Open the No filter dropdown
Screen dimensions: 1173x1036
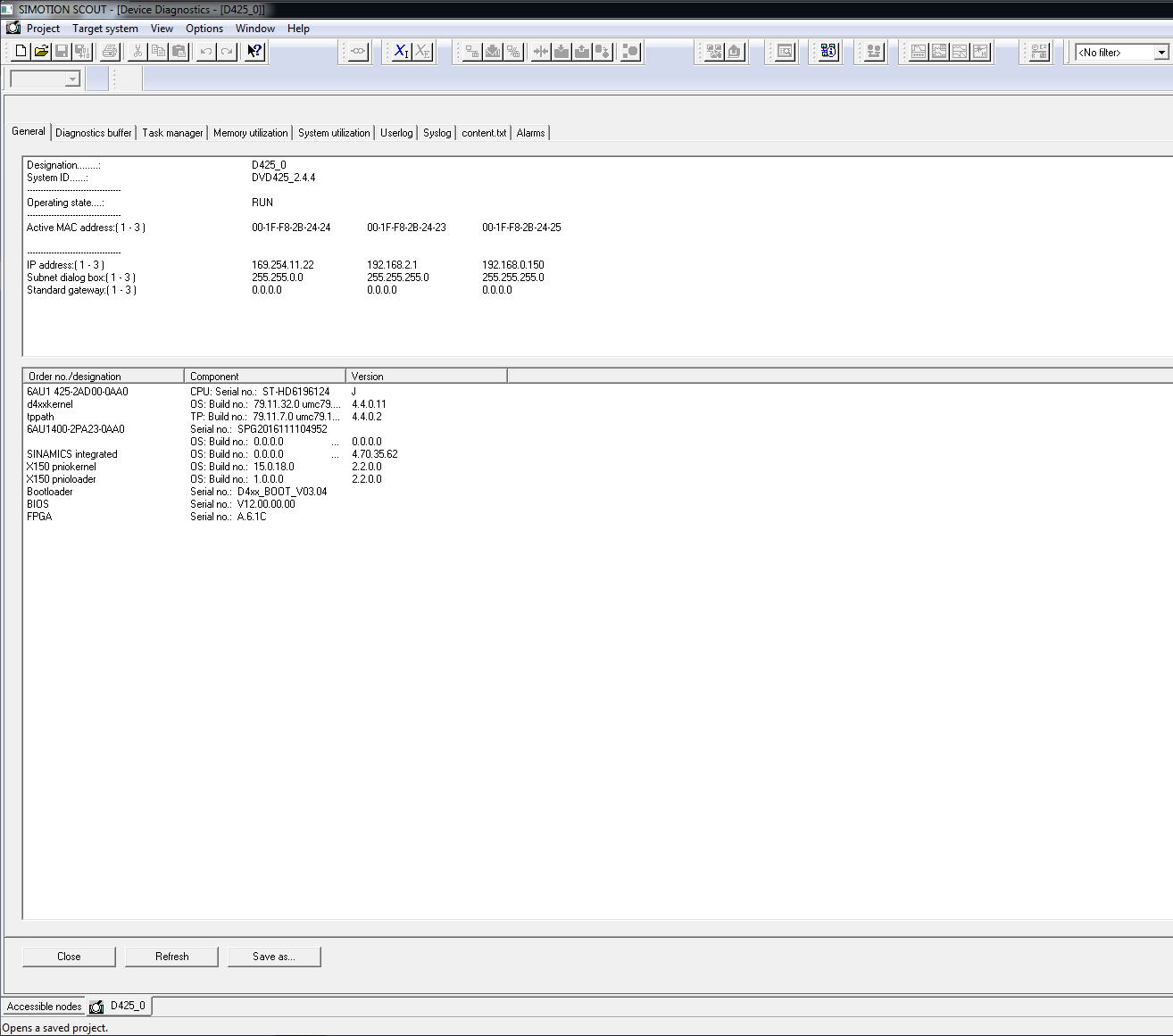point(1161,53)
